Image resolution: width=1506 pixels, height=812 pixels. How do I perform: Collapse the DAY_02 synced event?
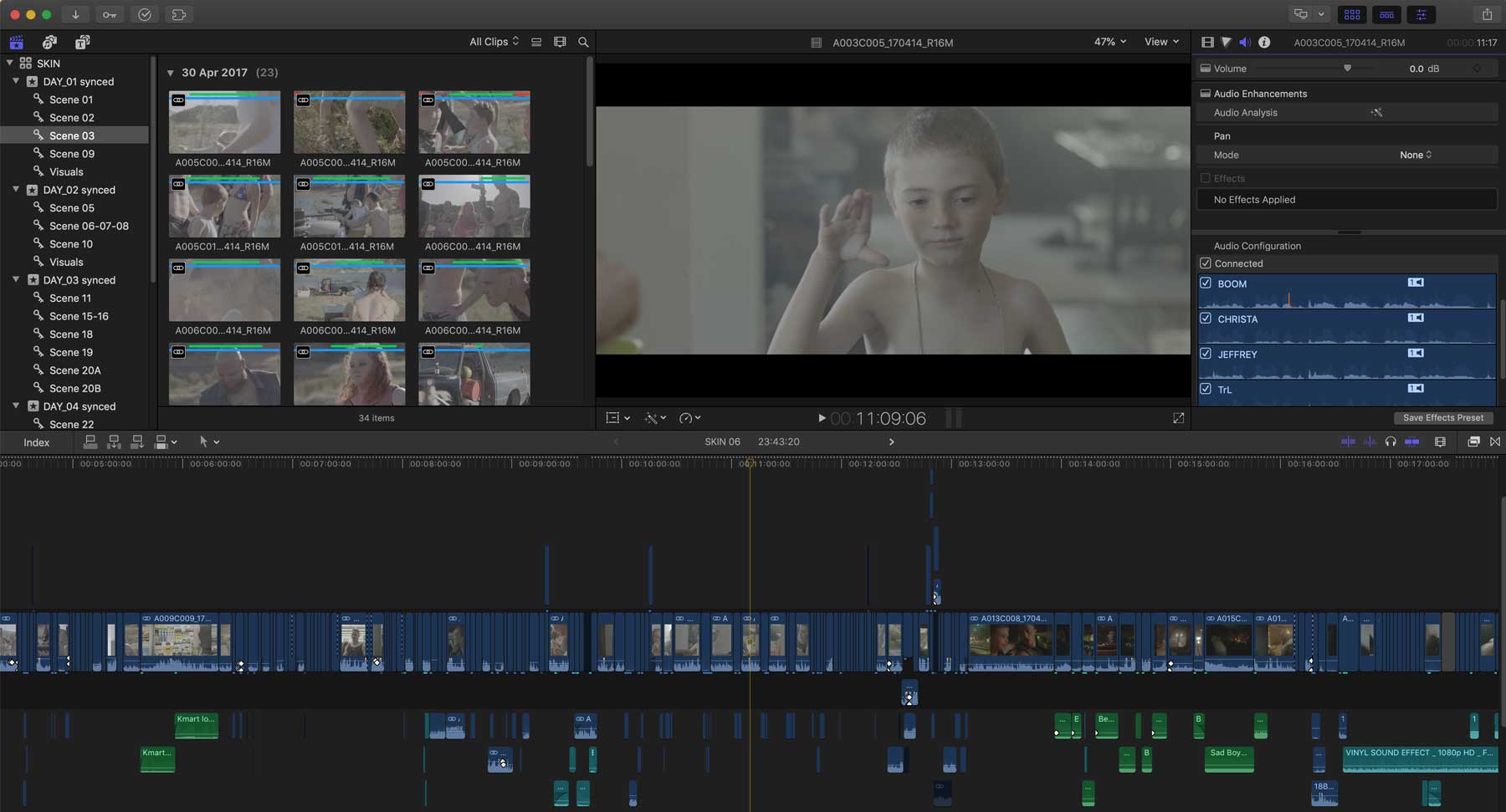point(16,190)
